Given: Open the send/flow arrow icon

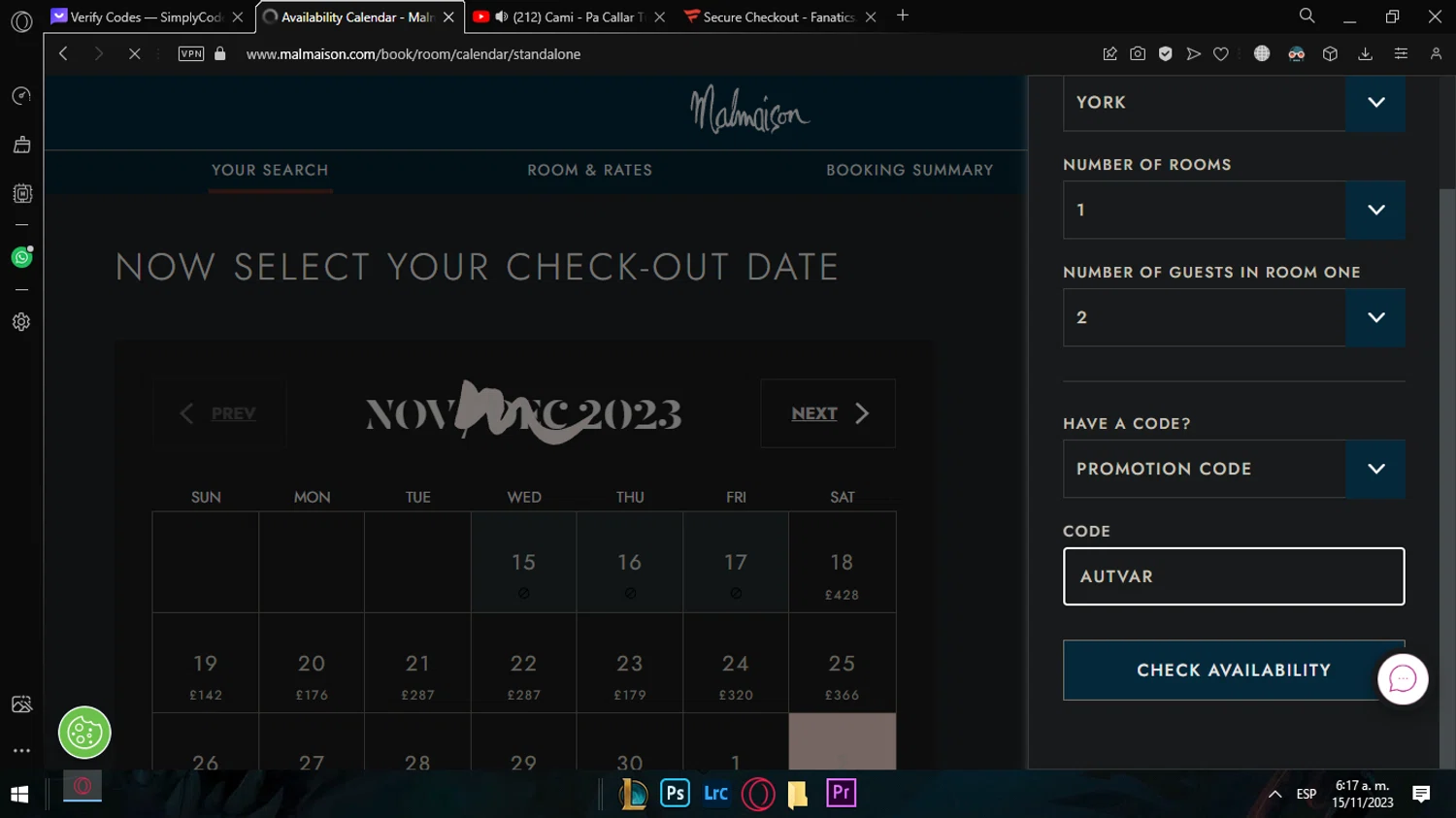Looking at the screenshot, I should coord(1193,54).
